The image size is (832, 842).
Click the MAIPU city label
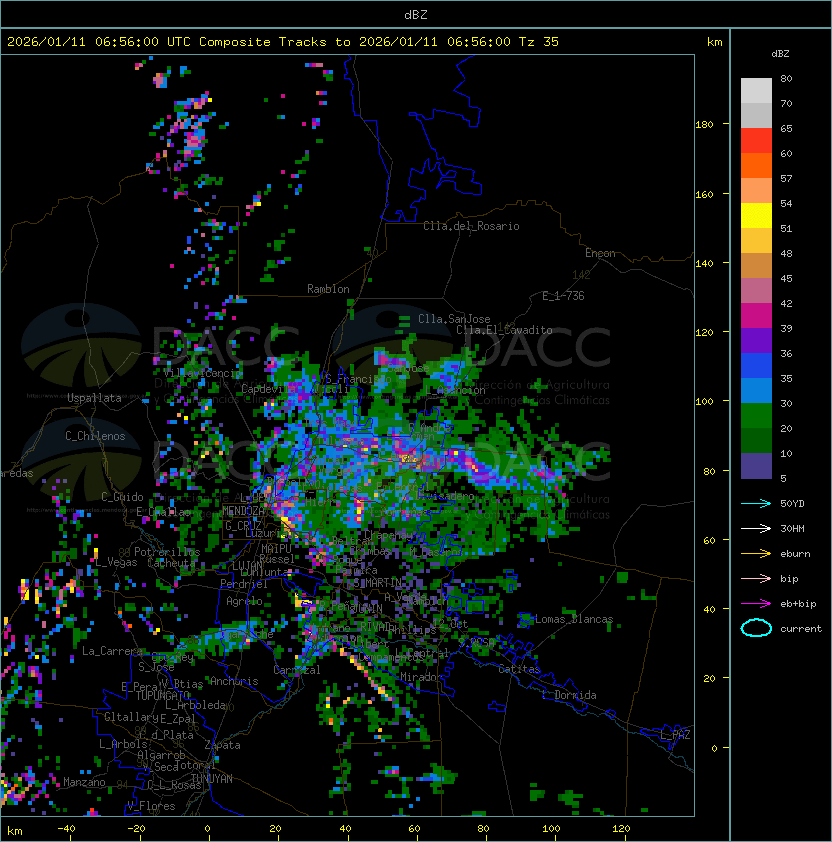(276, 549)
